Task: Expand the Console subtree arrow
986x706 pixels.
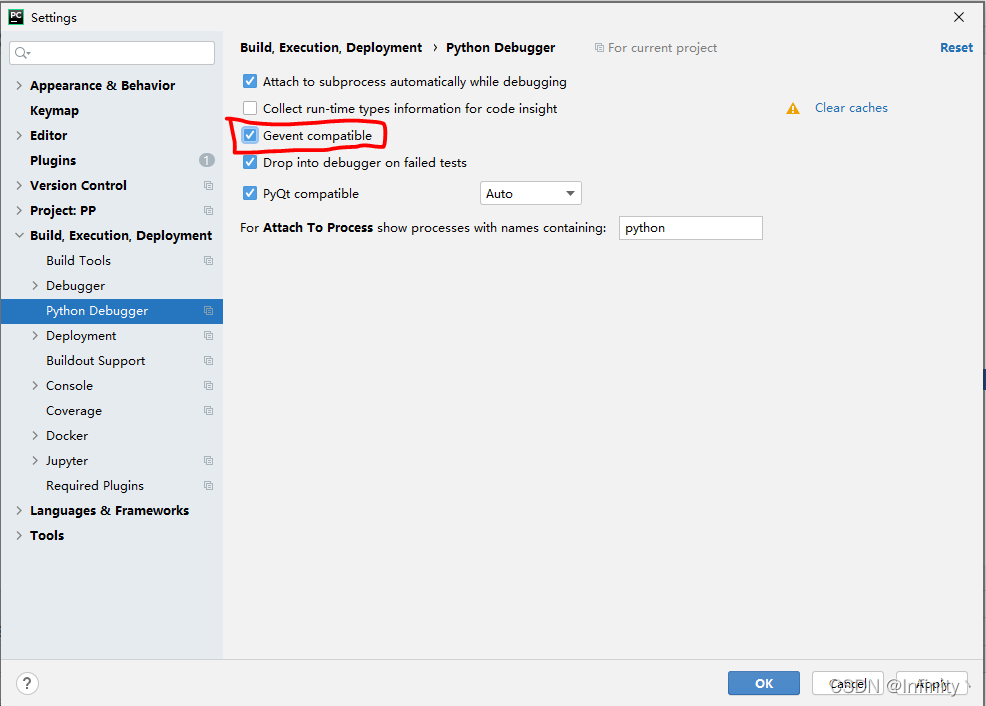Action: (x=35, y=385)
